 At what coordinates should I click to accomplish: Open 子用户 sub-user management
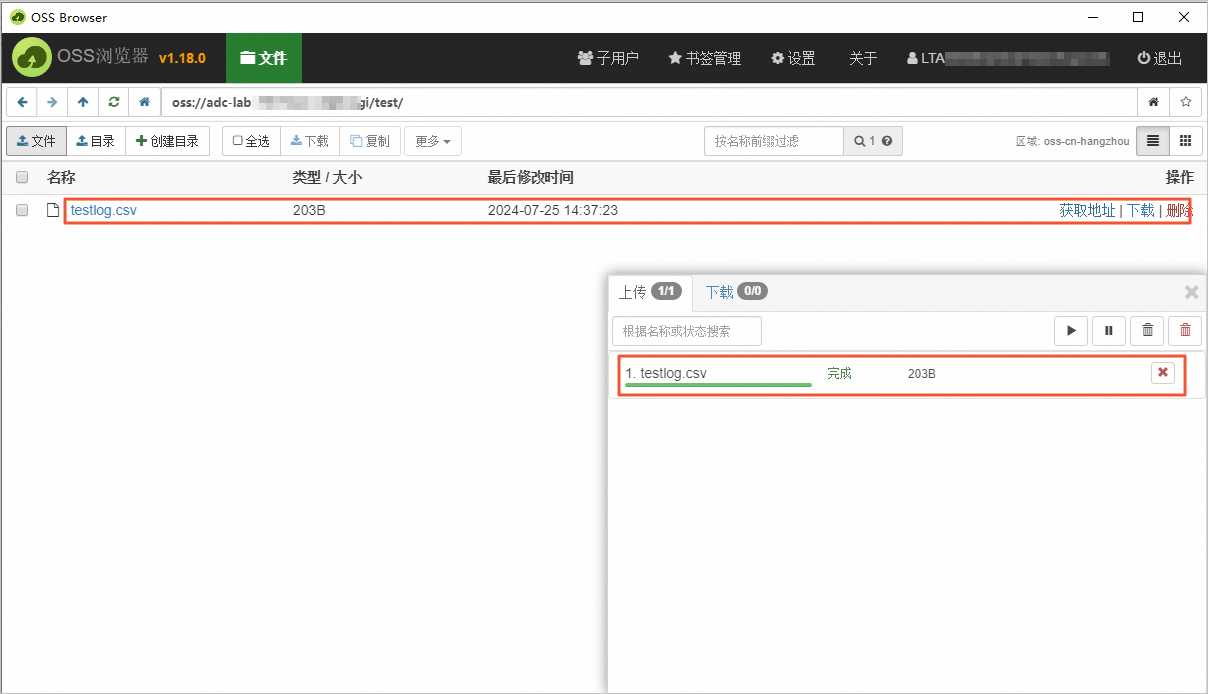click(x=608, y=58)
